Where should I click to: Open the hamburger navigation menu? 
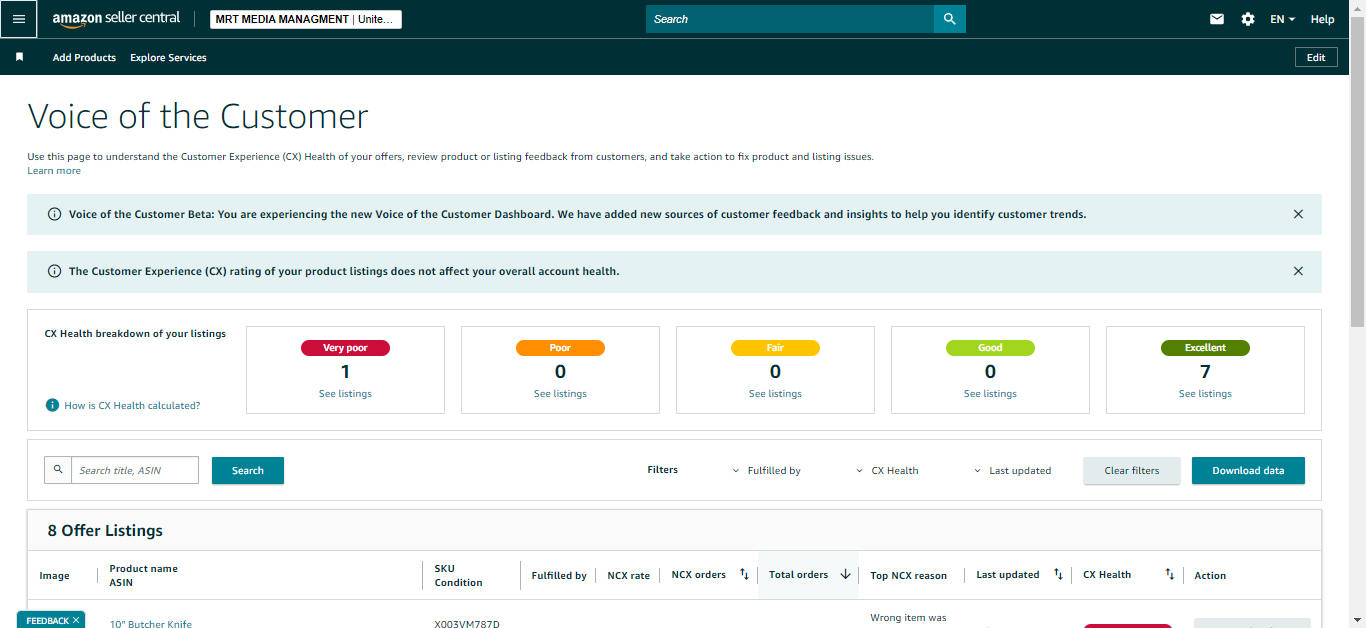tap(19, 19)
